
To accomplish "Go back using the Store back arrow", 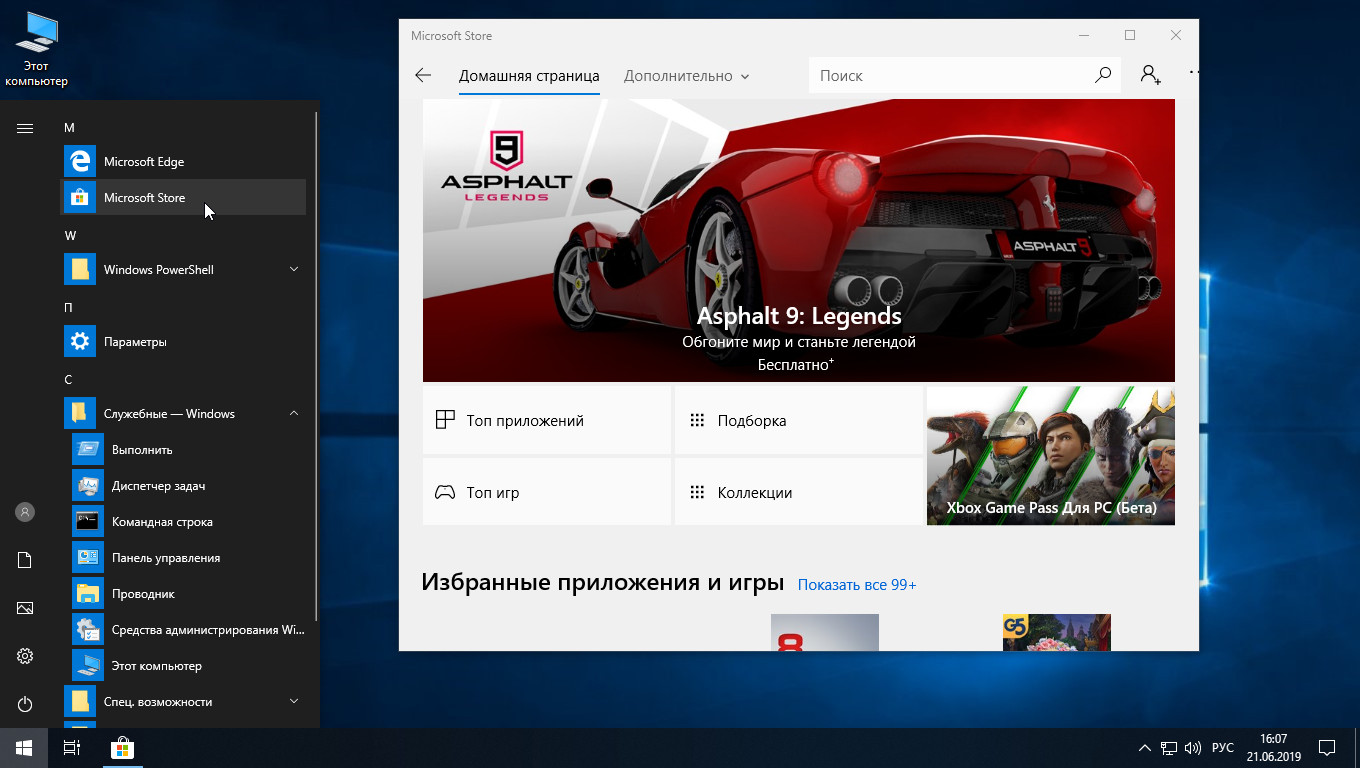I will click(x=423, y=75).
